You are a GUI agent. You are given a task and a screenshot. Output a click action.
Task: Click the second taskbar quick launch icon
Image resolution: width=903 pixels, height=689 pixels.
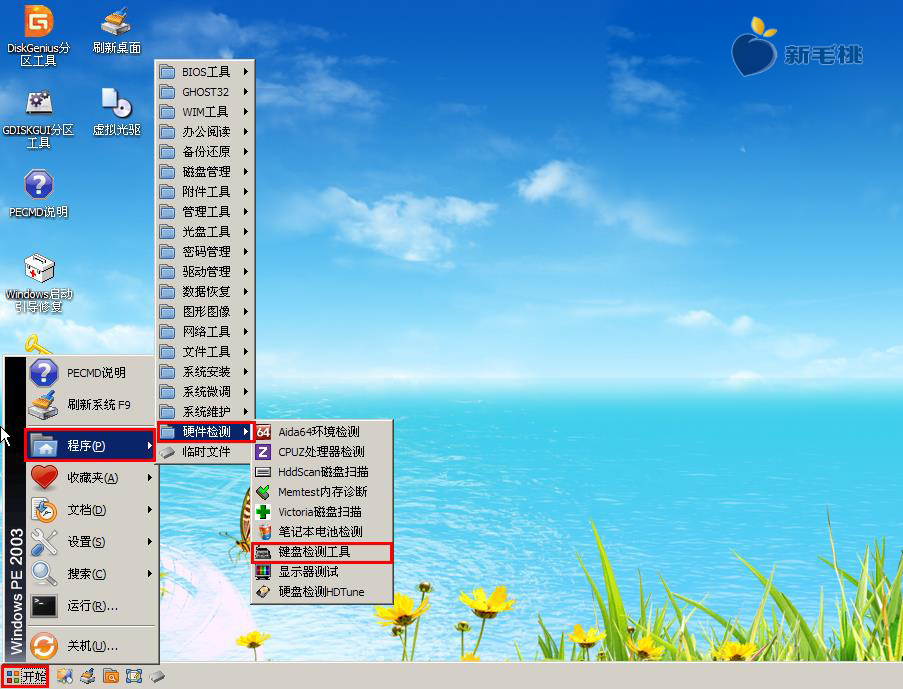(88, 676)
